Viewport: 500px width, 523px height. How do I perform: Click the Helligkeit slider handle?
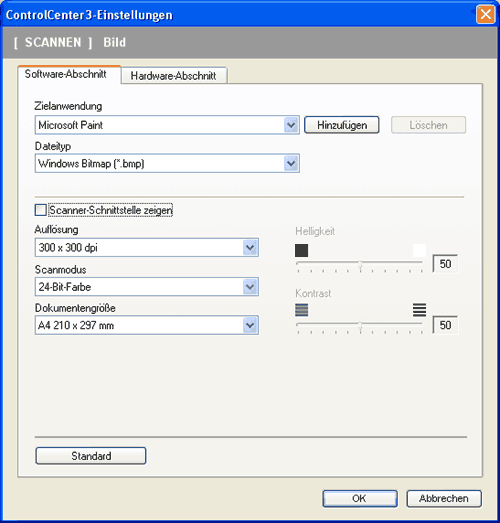[x=360, y=265]
